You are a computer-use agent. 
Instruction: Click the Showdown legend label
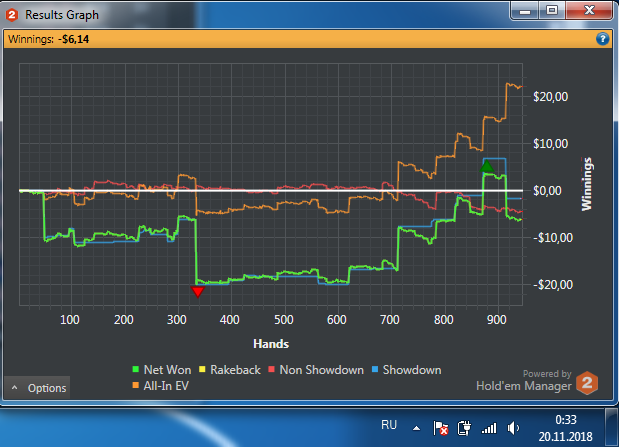(x=412, y=370)
